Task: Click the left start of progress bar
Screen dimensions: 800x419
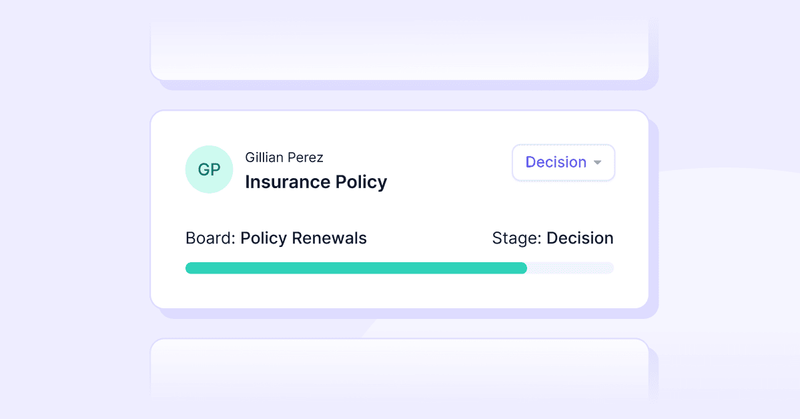Action: tap(190, 268)
